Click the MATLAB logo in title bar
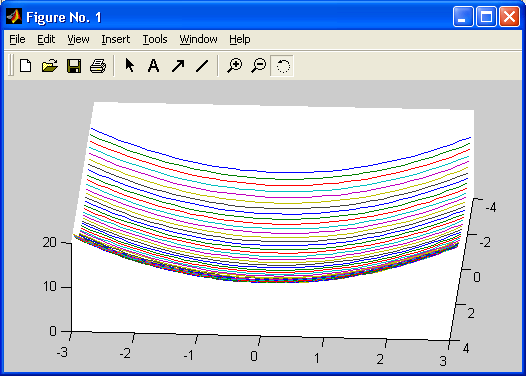The image size is (526, 376). pos(14,16)
